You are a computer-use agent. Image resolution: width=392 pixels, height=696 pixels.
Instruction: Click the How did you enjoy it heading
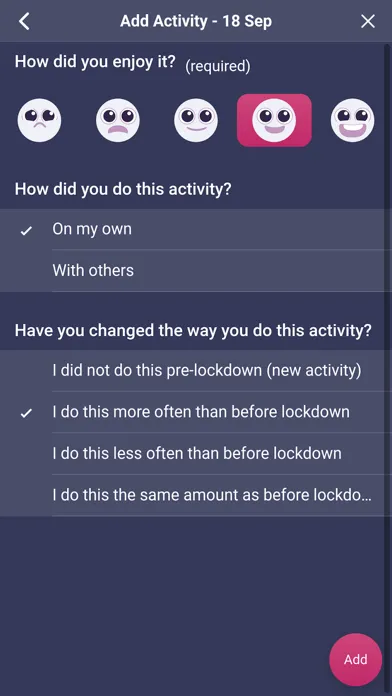tap(95, 62)
